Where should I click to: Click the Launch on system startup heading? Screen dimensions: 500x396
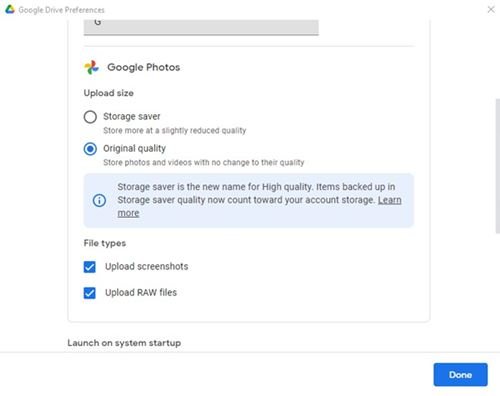click(124, 343)
